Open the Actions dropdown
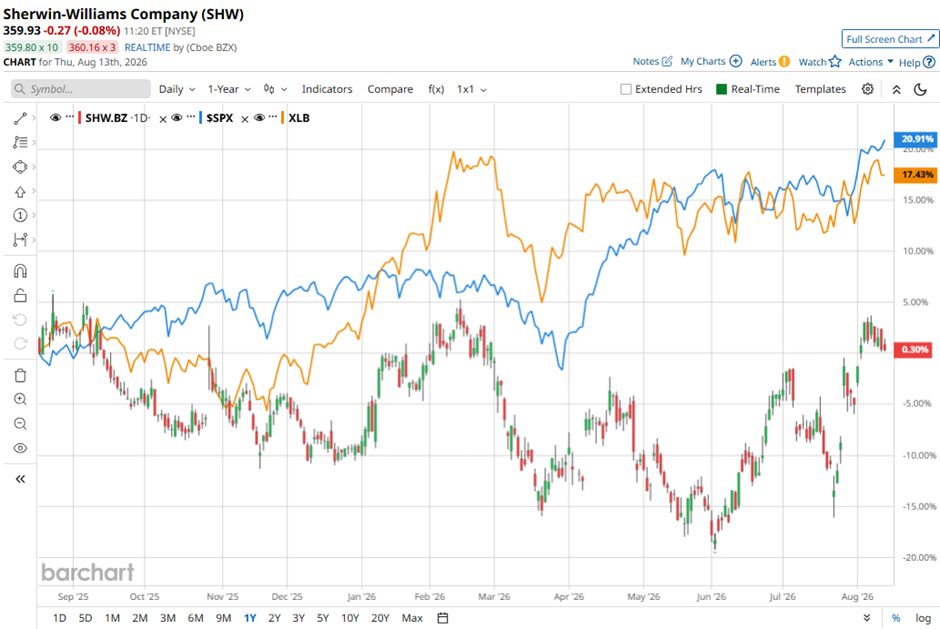Viewport: 940px width, 629px height. 870,62
